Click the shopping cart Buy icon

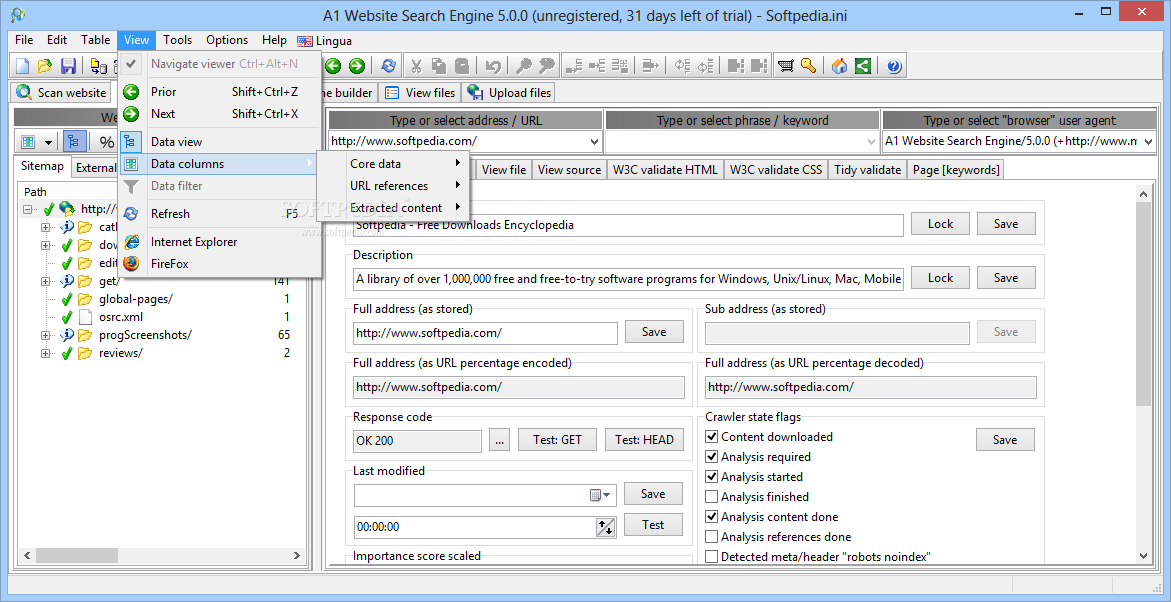click(785, 66)
